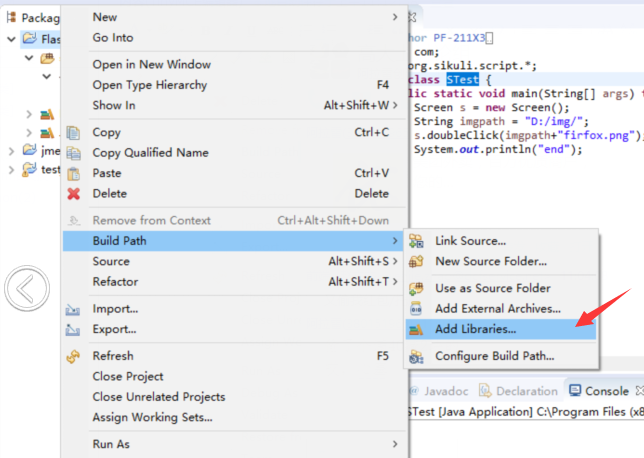The image size is (644, 458).
Task: Click the circular back arrow button
Action: coord(25,289)
